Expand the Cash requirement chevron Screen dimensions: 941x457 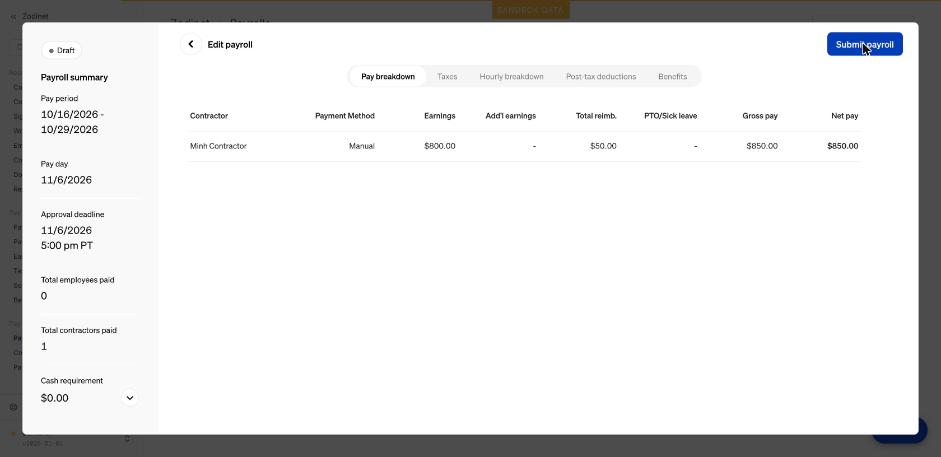tap(130, 398)
